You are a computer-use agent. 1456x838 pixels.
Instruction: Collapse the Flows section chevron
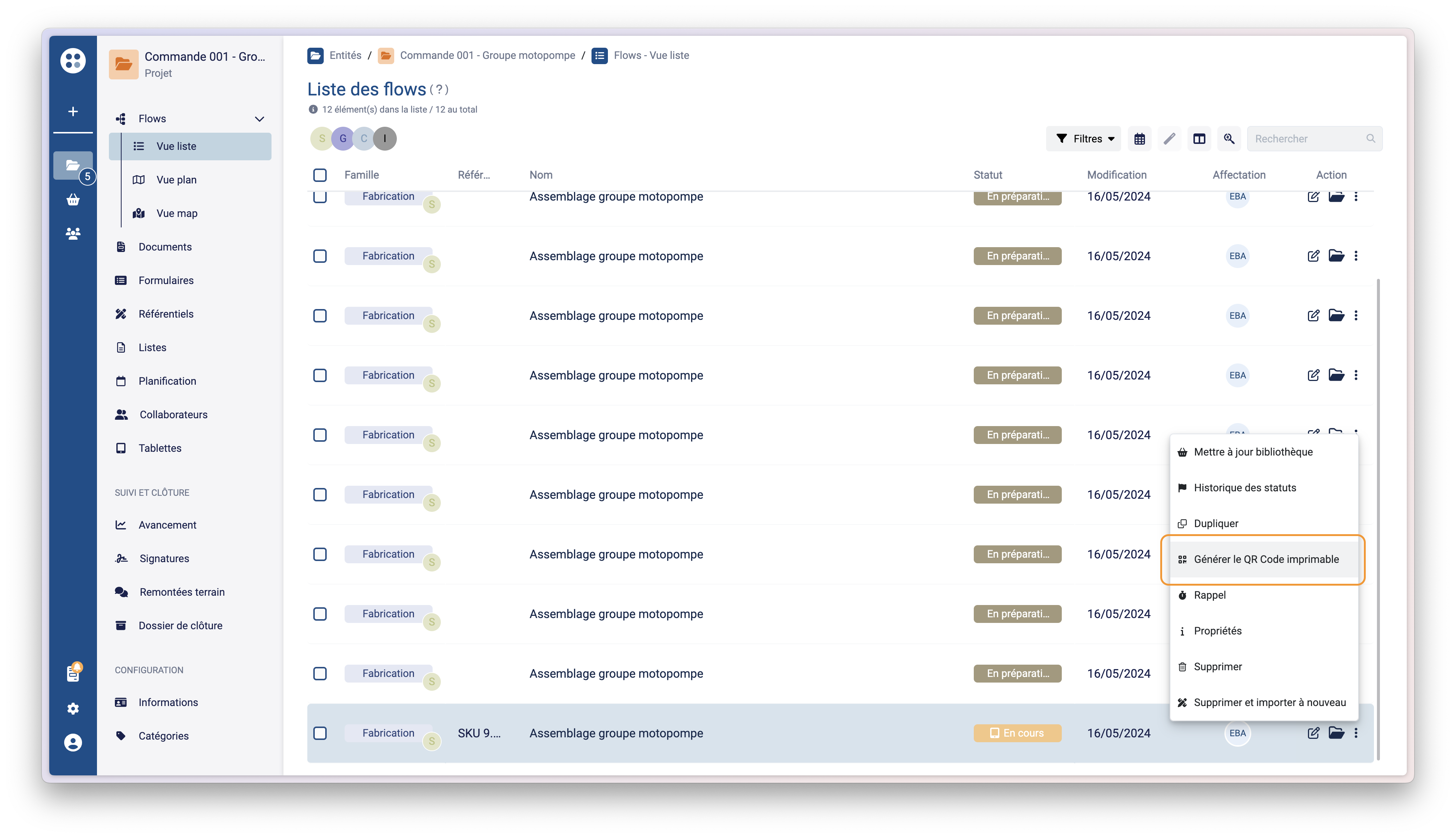pos(260,119)
